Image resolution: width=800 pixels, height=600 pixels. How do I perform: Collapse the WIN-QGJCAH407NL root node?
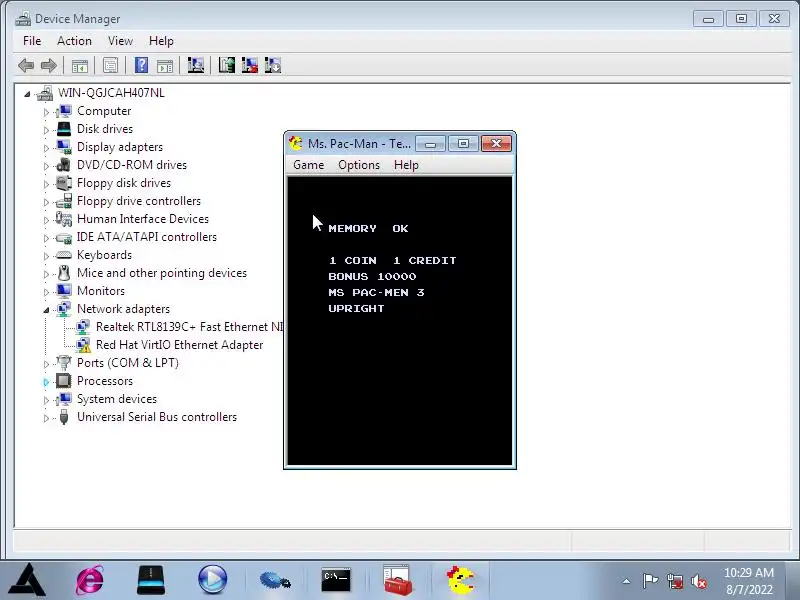(x=27, y=94)
